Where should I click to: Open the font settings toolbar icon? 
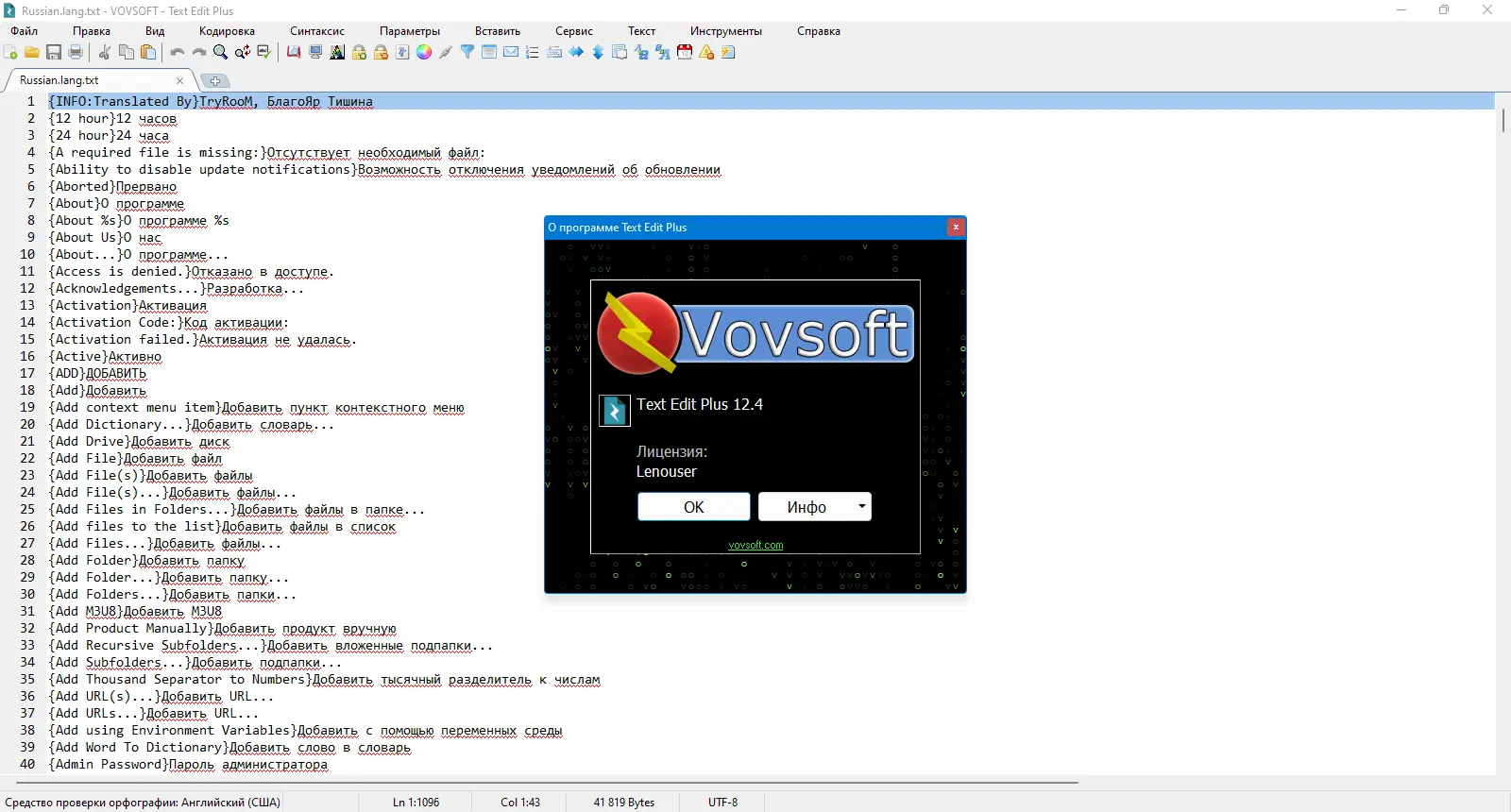tap(402, 53)
